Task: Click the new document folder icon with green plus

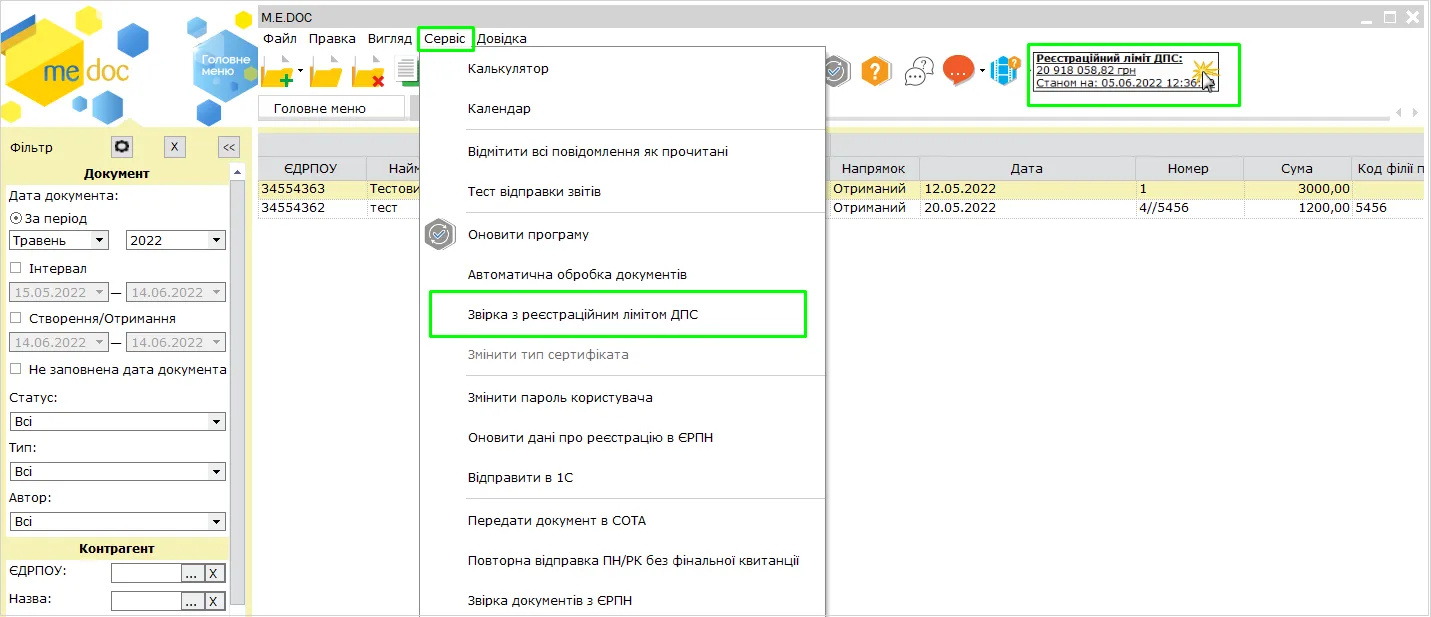Action: [277, 72]
